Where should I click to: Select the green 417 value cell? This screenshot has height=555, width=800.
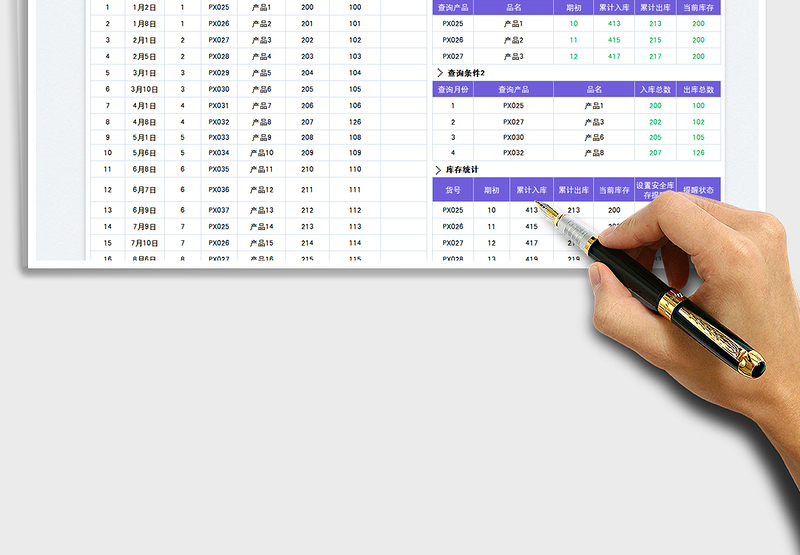pyautogui.click(x=614, y=56)
